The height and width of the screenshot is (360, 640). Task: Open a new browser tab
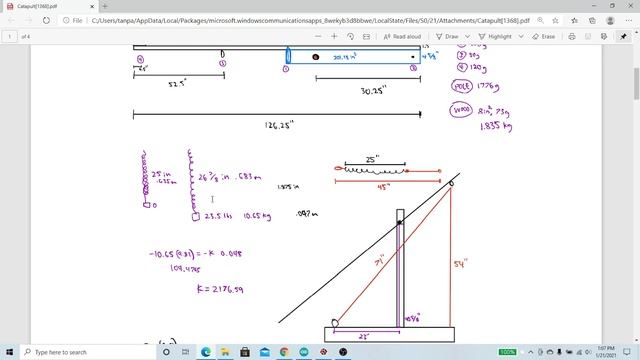105,6
